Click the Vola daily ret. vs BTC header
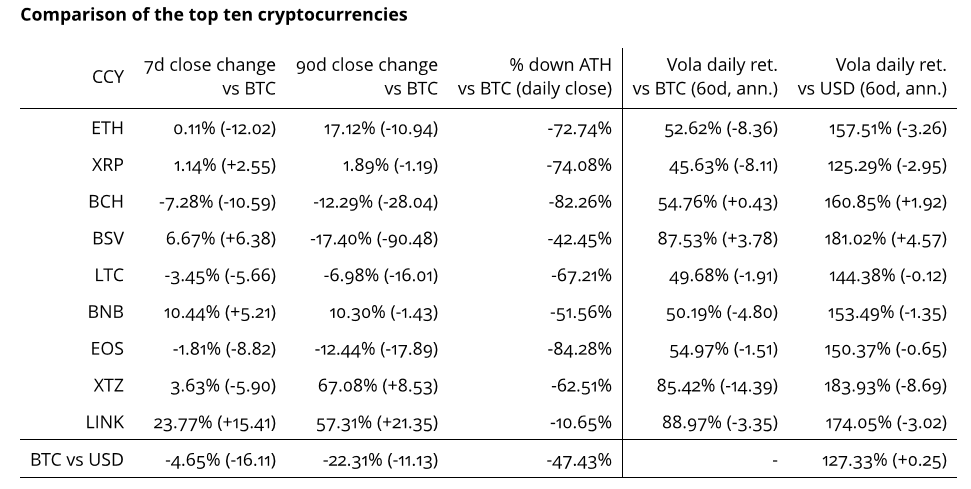Viewport: 971px width, 489px height. (x=705, y=77)
